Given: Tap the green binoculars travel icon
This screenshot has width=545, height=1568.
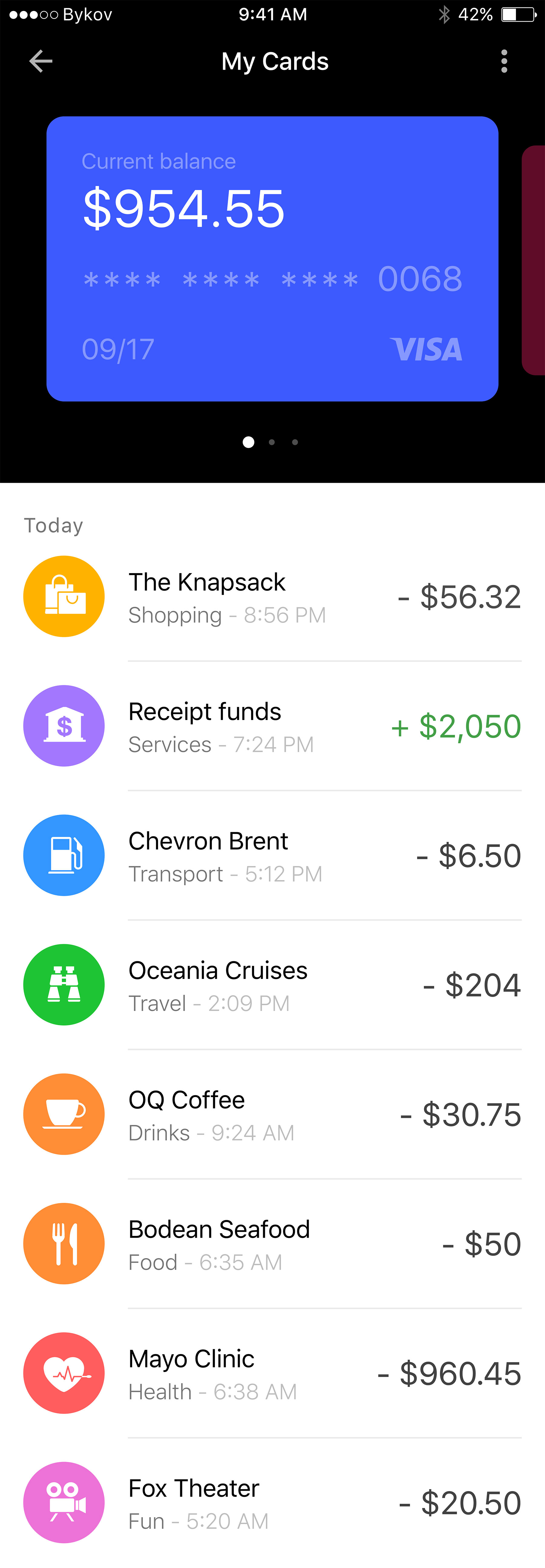Looking at the screenshot, I should pyautogui.click(x=64, y=984).
